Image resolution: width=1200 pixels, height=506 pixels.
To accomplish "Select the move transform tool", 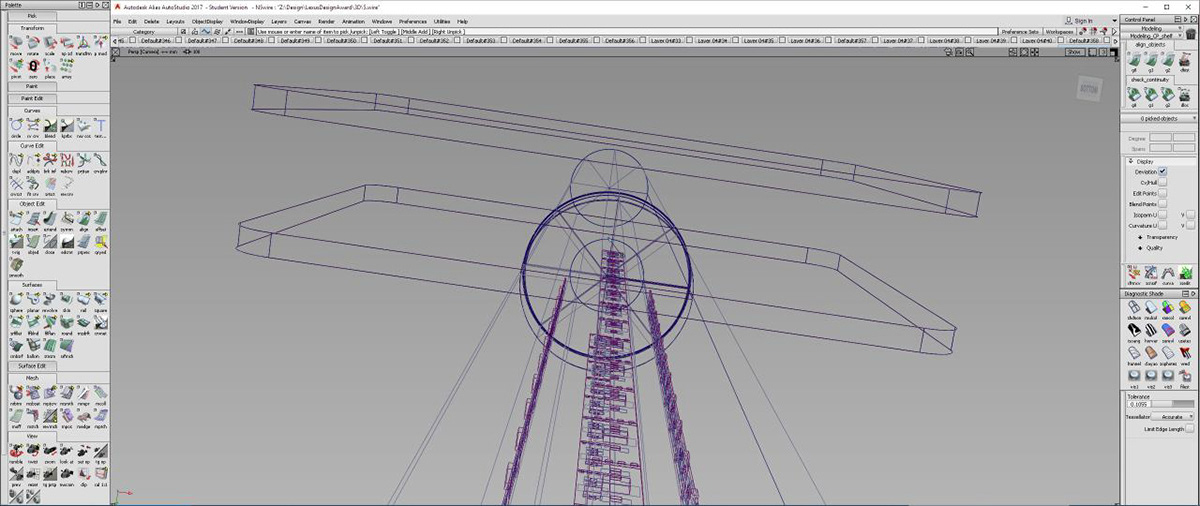I will (x=16, y=44).
